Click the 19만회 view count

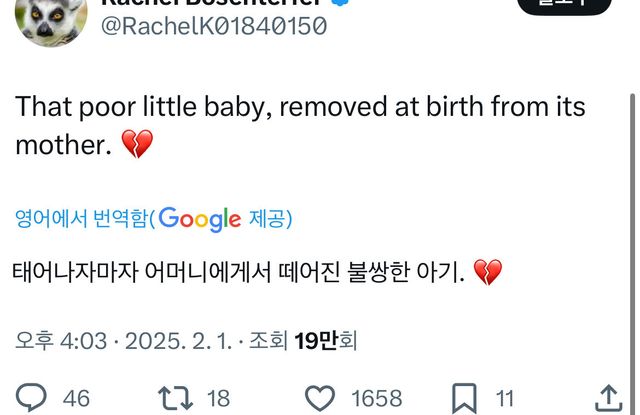pos(326,341)
